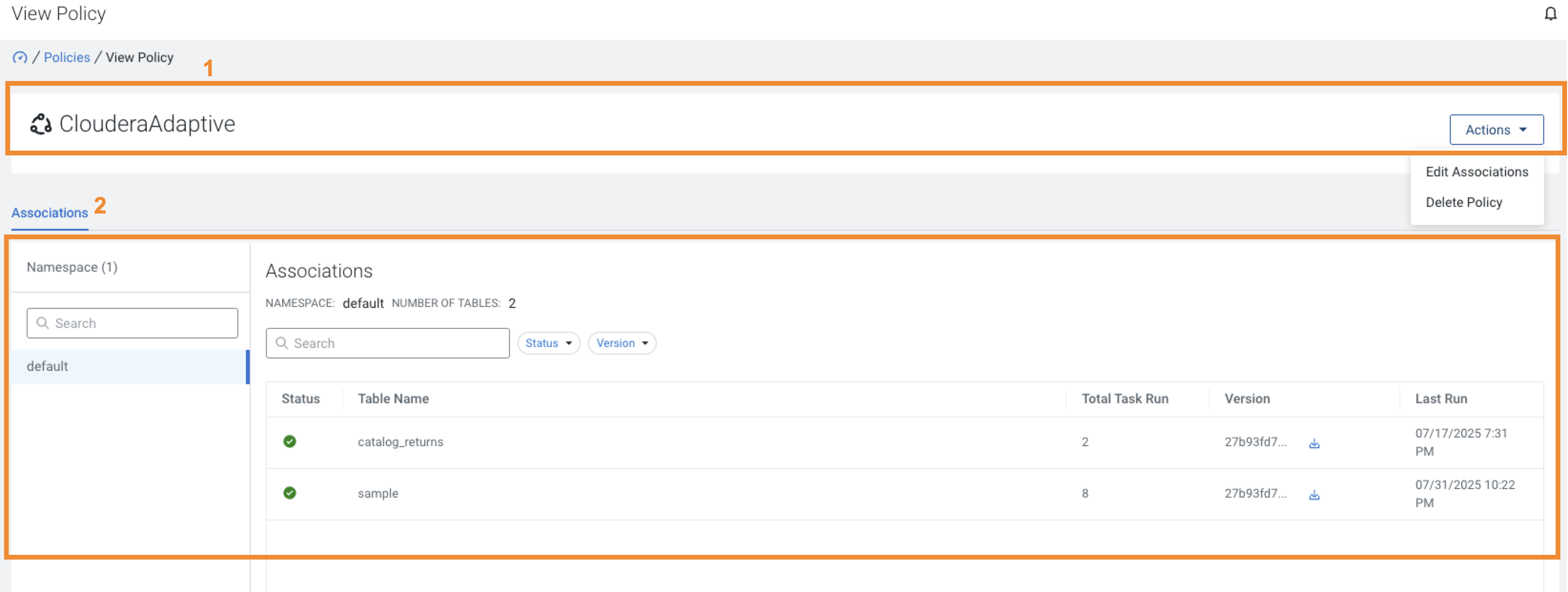The image size is (1568, 592).
Task: Select Delete Policy from the Actions menu
Action: (x=1465, y=202)
